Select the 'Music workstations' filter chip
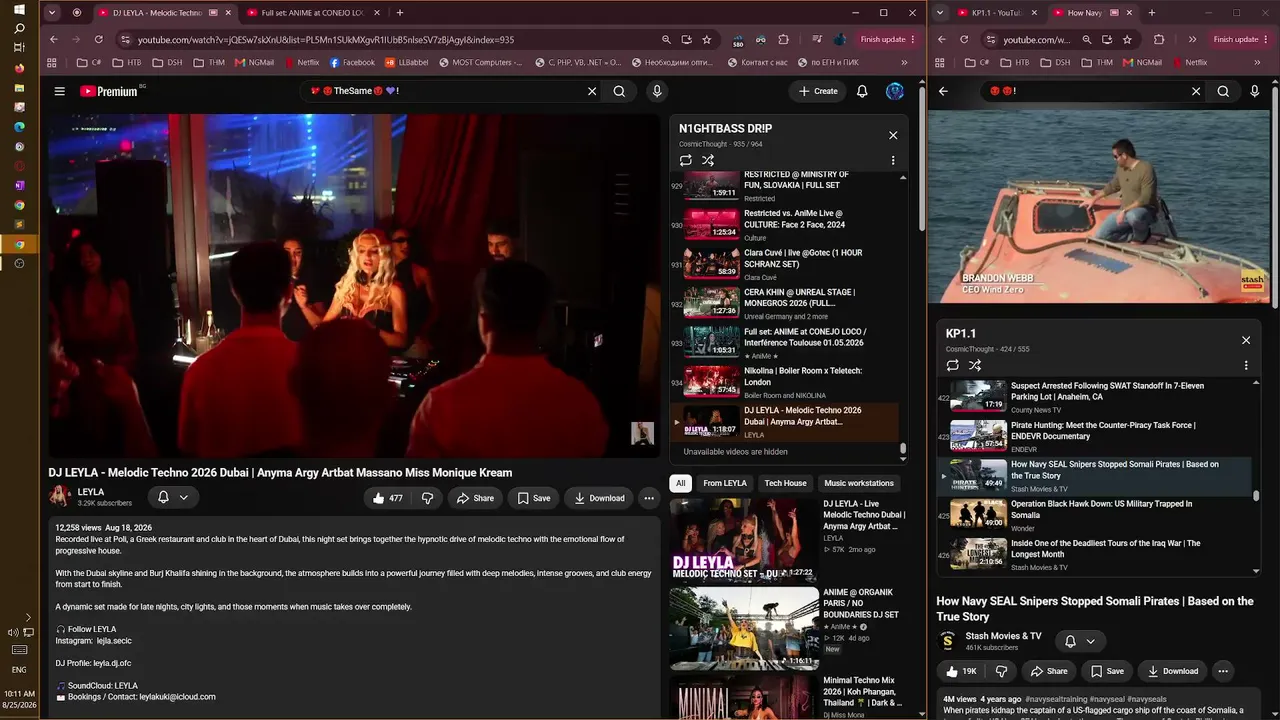 [859, 483]
